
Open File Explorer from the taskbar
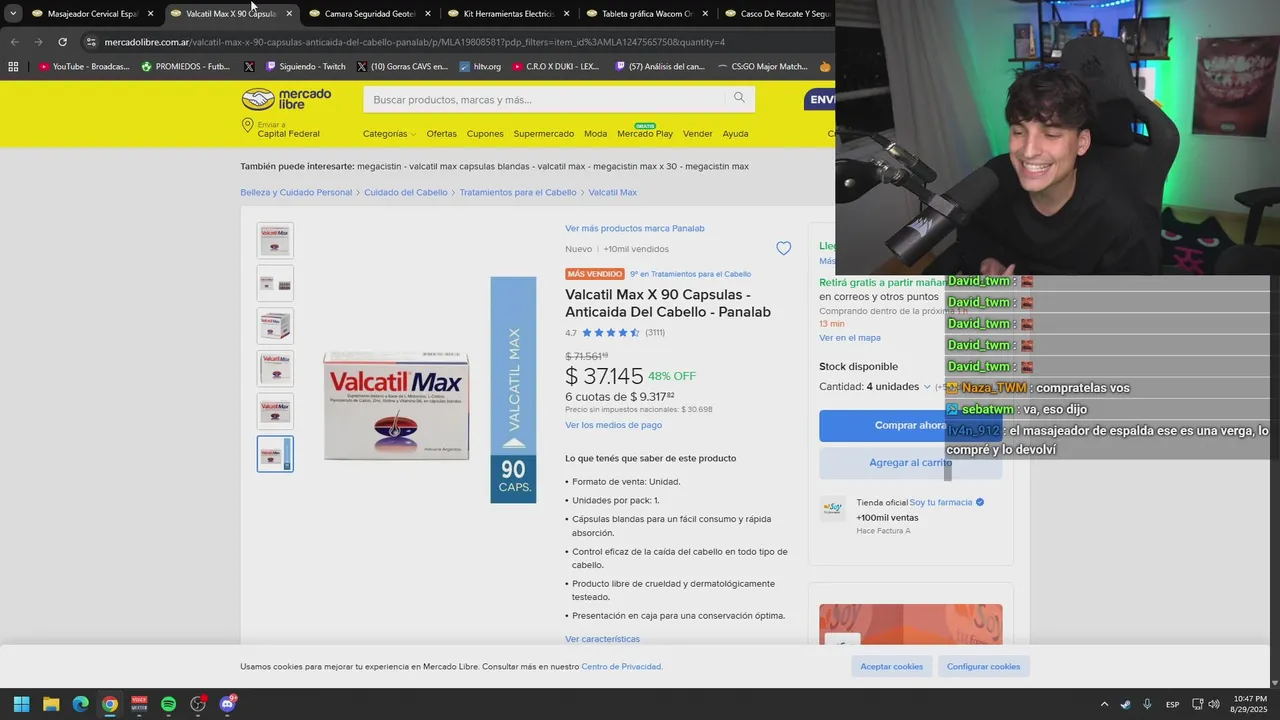pos(51,704)
